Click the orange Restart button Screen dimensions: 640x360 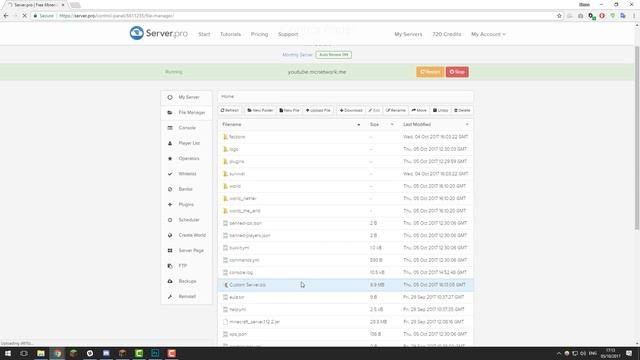(x=430, y=72)
